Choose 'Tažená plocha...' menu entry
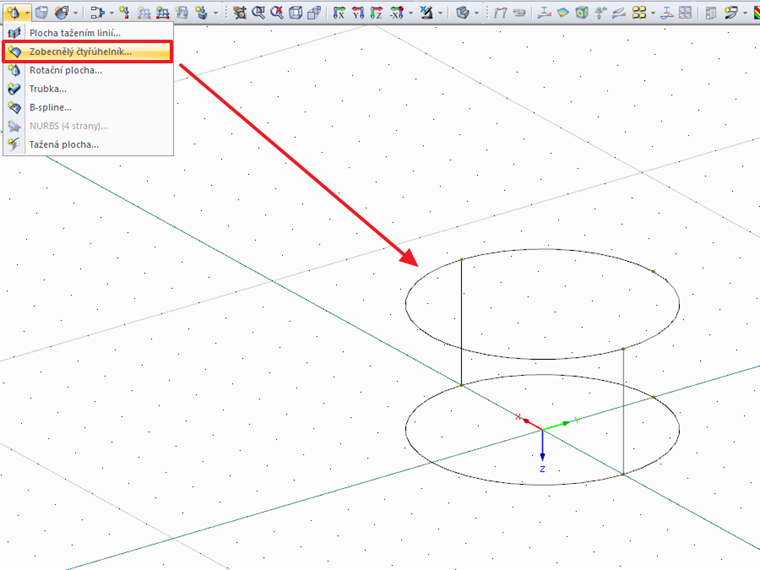Image resolution: width=760 pixels, height=570 pixels. [88, 144]
